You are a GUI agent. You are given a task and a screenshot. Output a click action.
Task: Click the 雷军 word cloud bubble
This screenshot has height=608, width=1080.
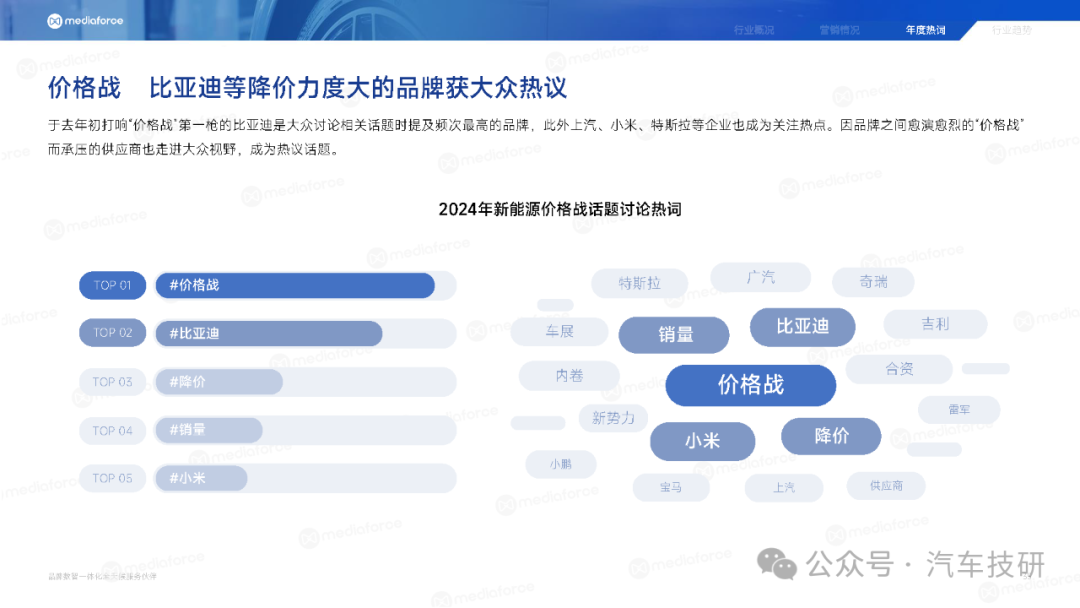tap(959, 410)
